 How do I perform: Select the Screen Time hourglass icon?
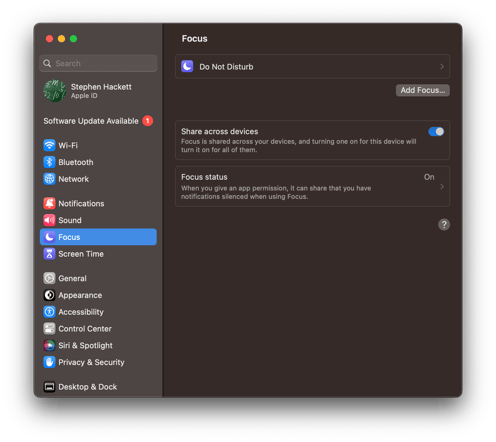point(49,254)
